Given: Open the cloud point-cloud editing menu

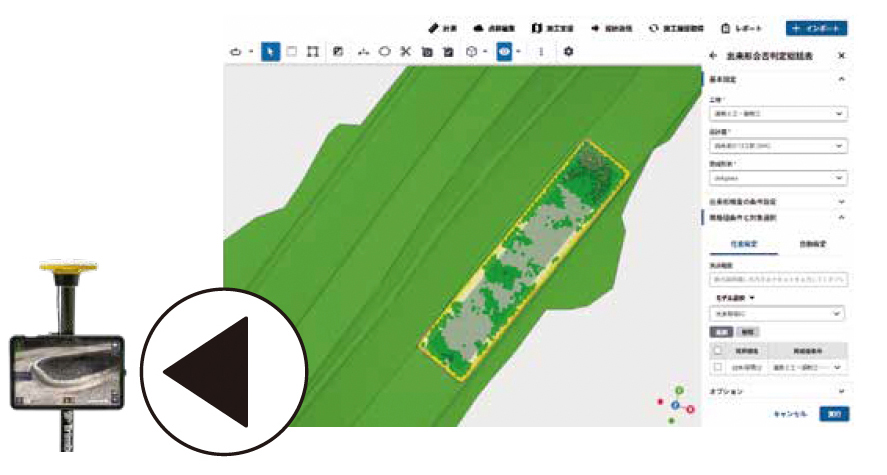Looking at the screenshot, I should coord(494,28).
